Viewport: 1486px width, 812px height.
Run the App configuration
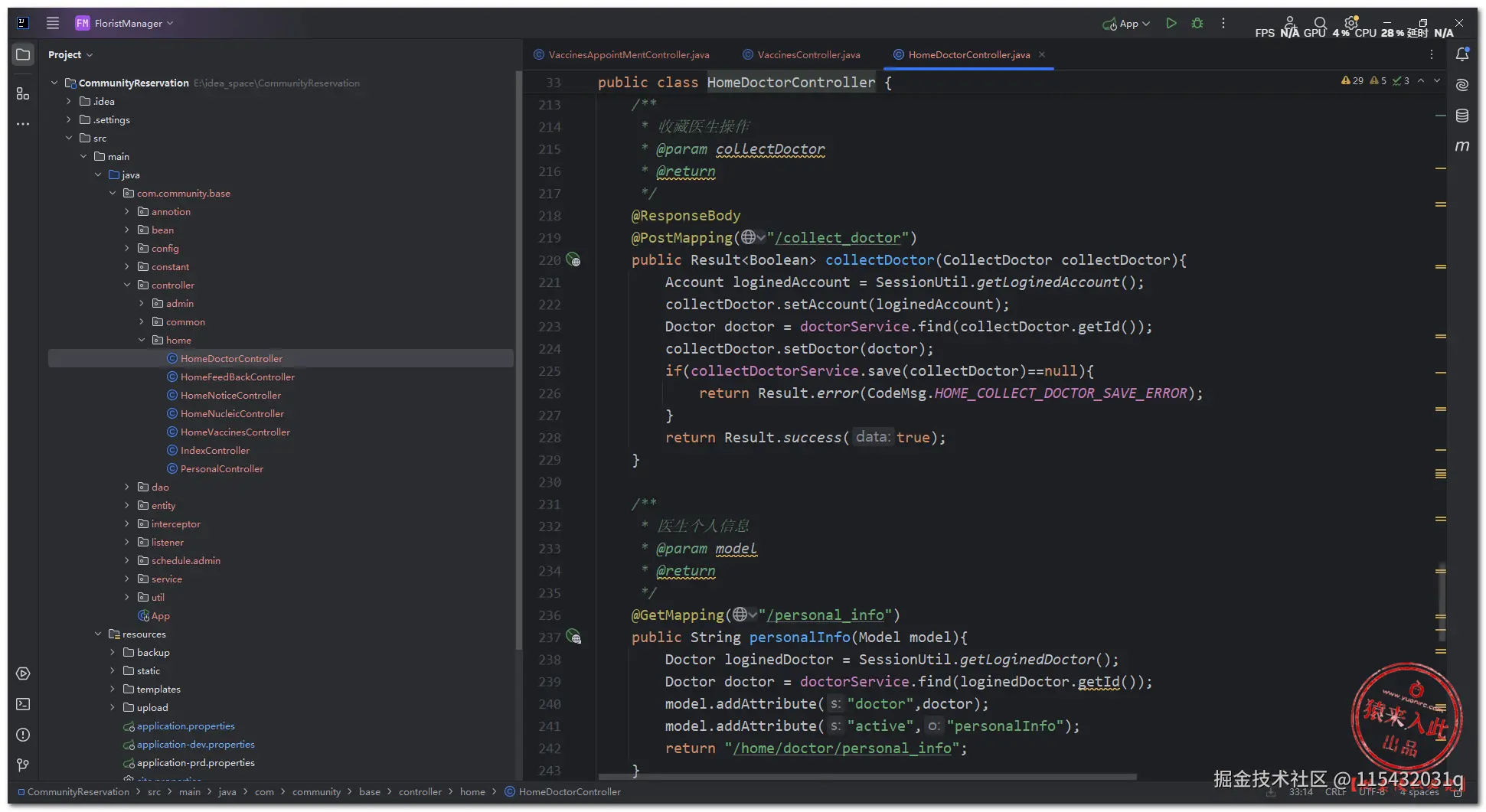click(1171, 23)
